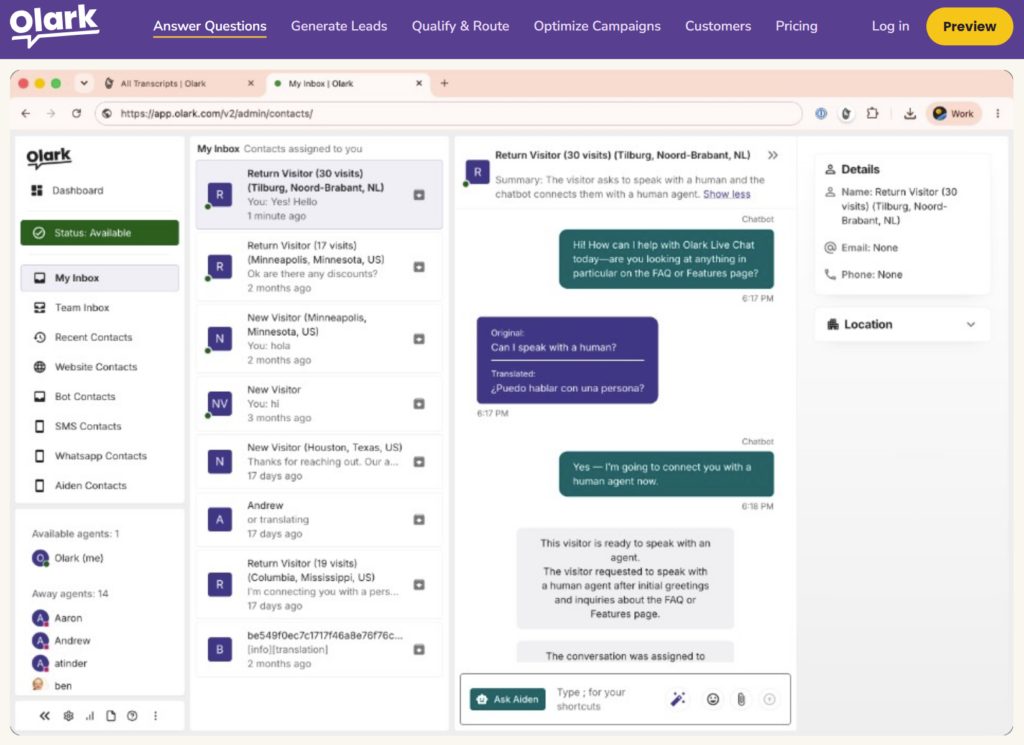Screen dimensions: 1024x745
Task: Click the translated message bubble
Action: coord(567,360)
